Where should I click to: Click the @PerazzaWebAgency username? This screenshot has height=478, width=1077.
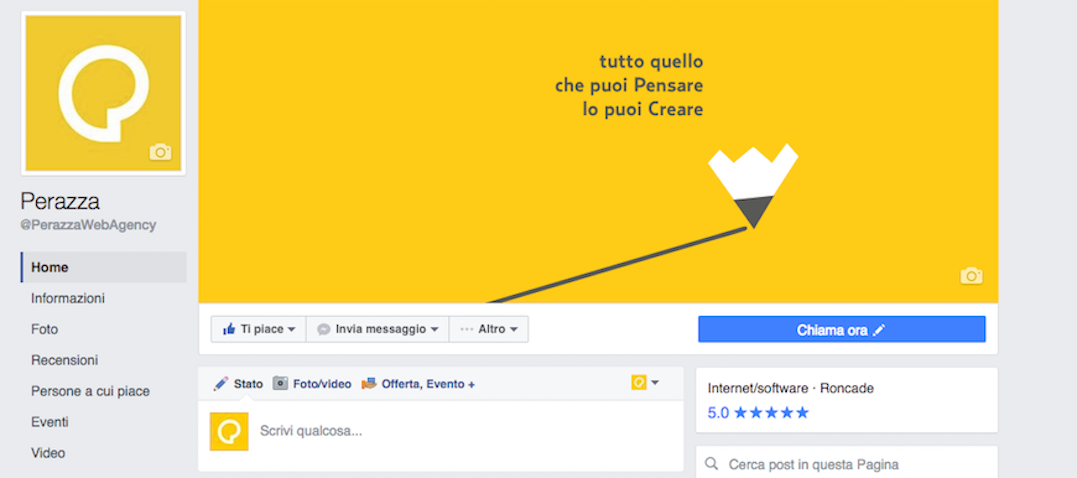pyautogui.click(x=88, y=225)
